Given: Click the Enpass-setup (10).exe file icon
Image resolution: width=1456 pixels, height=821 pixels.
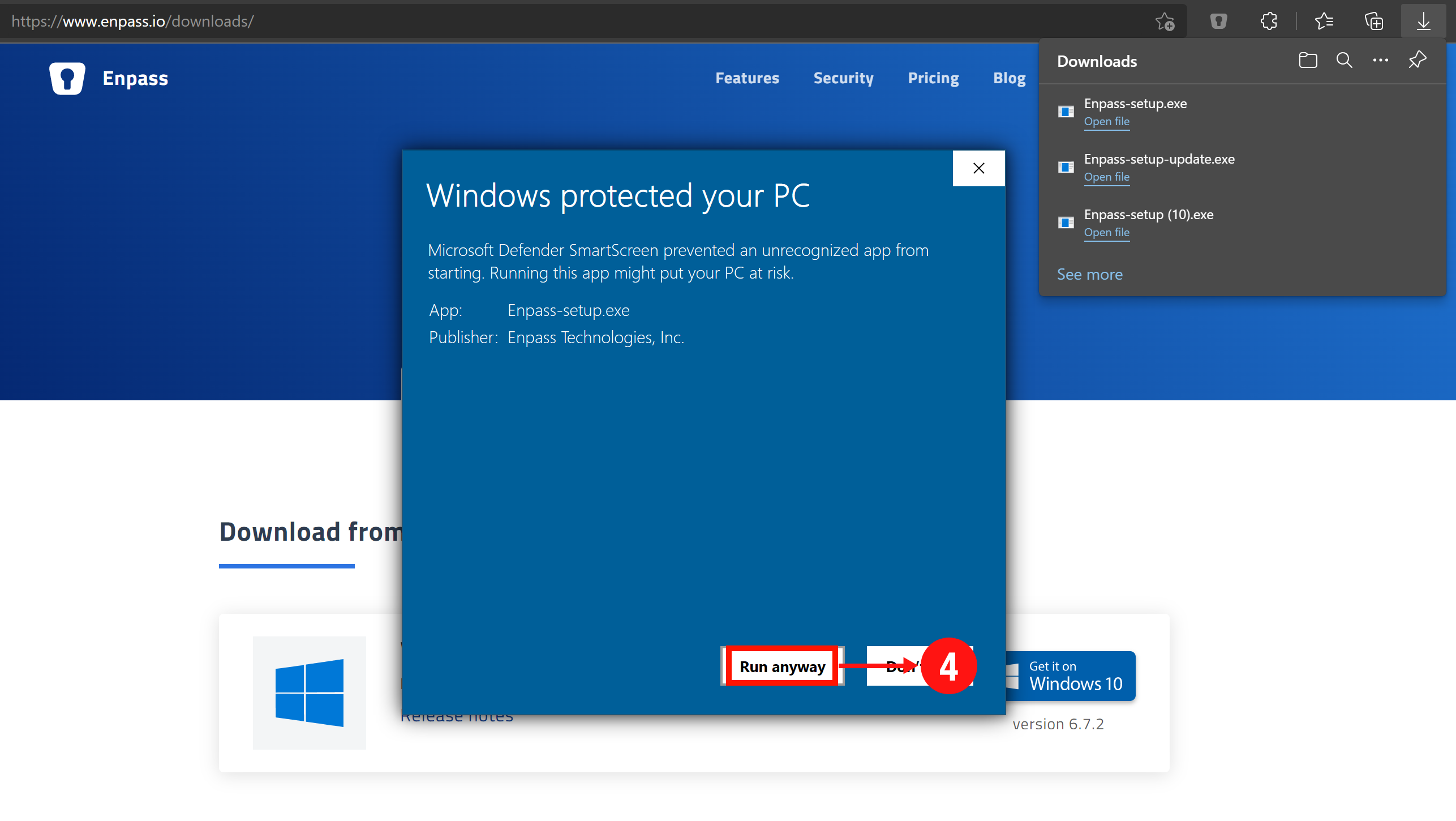Looking at the screenshot, I should pyautogui.click(x=1066, y=223).
